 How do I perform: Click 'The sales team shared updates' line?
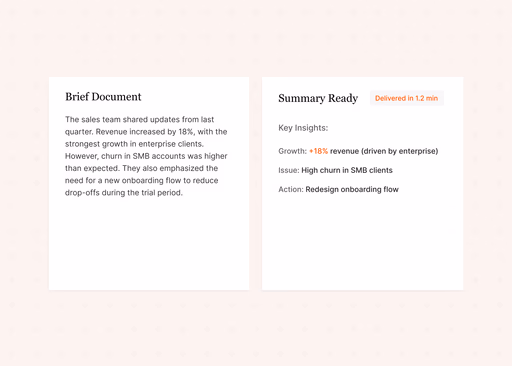coord(122,119)
